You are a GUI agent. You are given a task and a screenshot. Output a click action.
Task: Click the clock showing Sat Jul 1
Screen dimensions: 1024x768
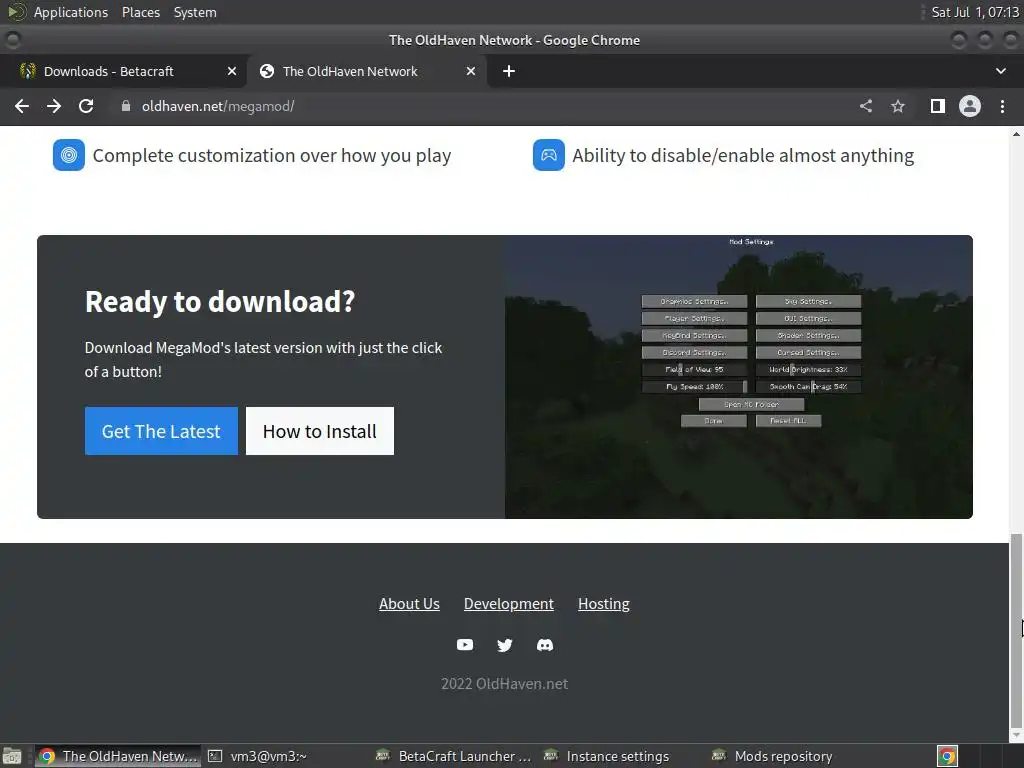[975, 12]
